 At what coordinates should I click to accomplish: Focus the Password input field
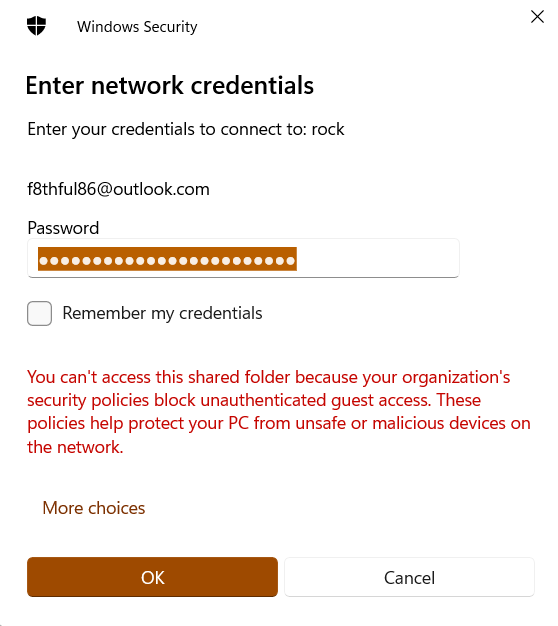[243, 258]
